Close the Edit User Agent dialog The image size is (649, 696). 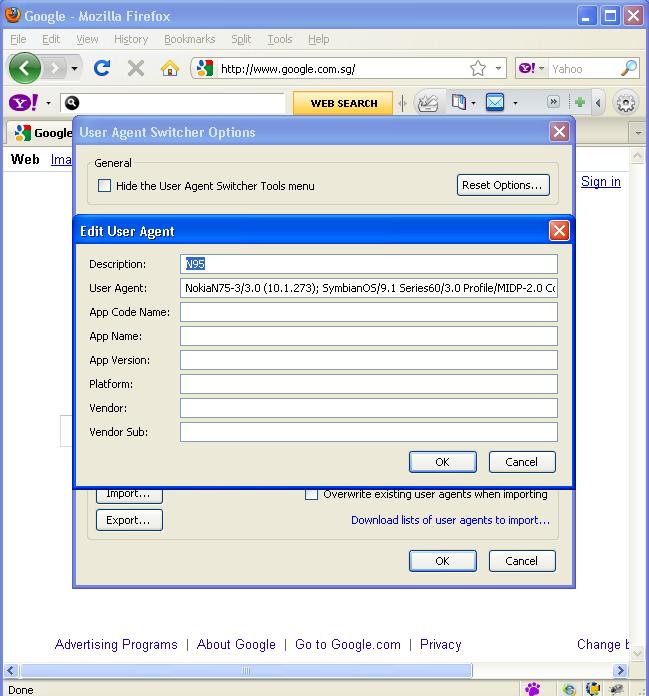pos(559,231)
